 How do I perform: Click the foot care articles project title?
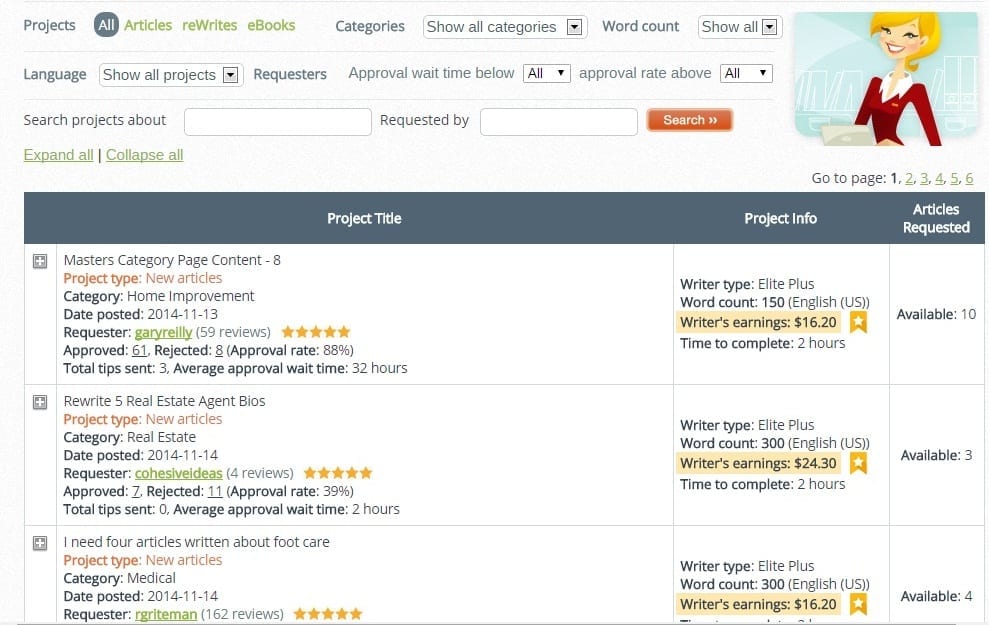pyautogui.click(x=197, y=542)
